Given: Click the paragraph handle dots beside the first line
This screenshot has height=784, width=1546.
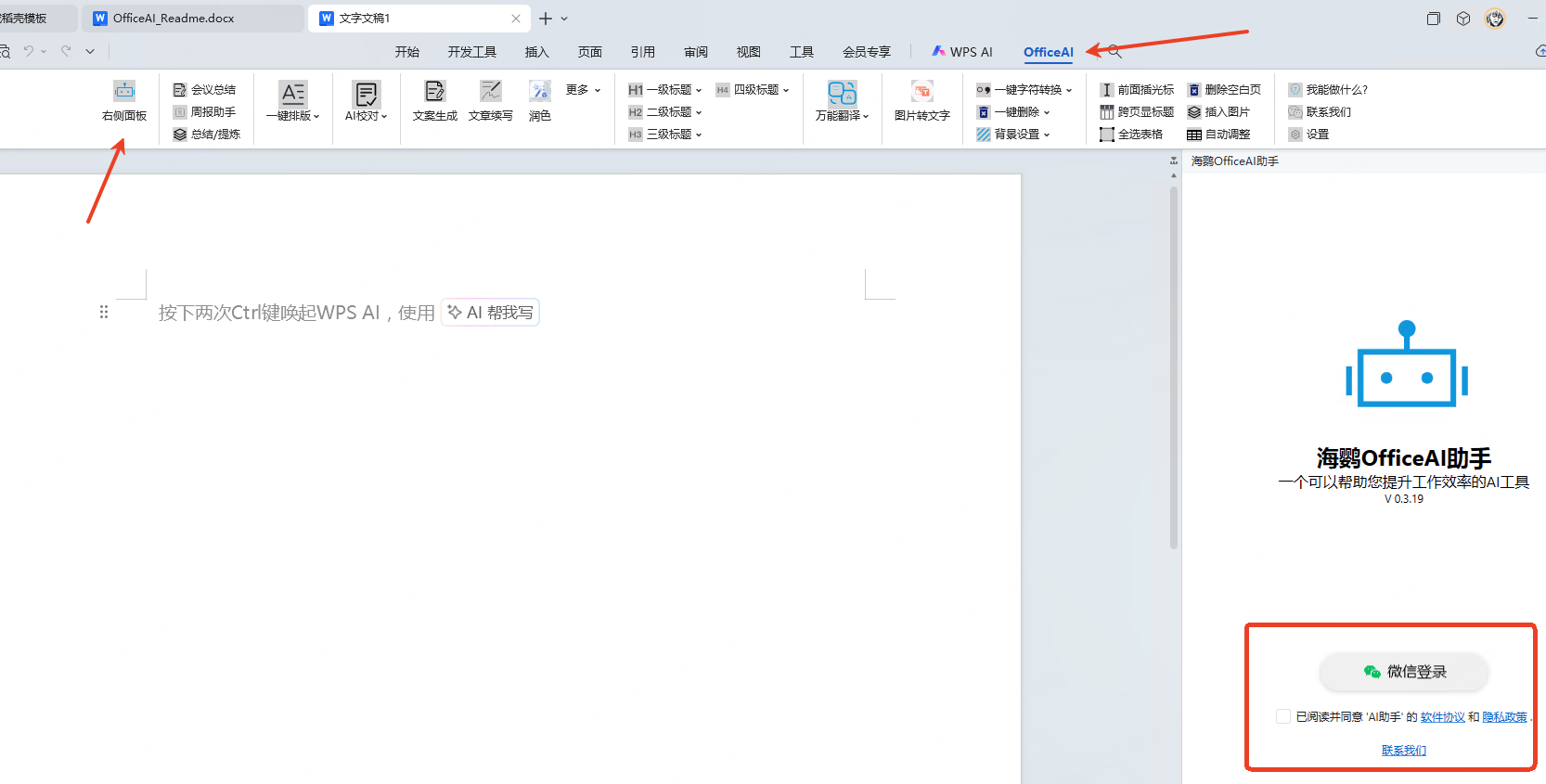Looking at the screenshot, I should (104, 313).
